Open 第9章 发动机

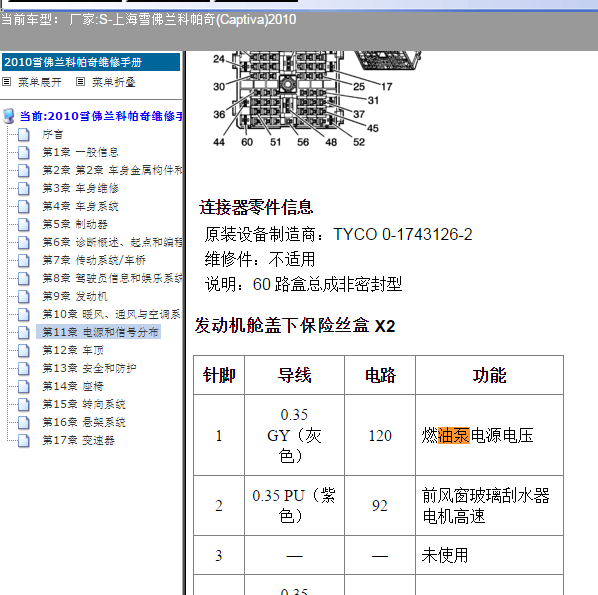(75, 296)
